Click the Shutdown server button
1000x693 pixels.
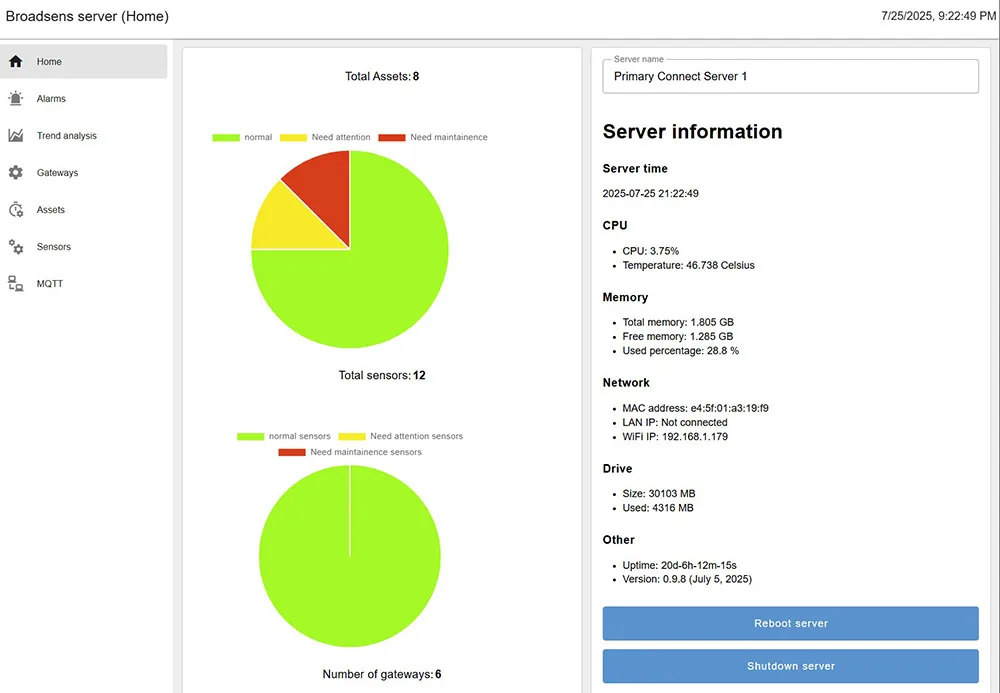(x=790, y=666)
